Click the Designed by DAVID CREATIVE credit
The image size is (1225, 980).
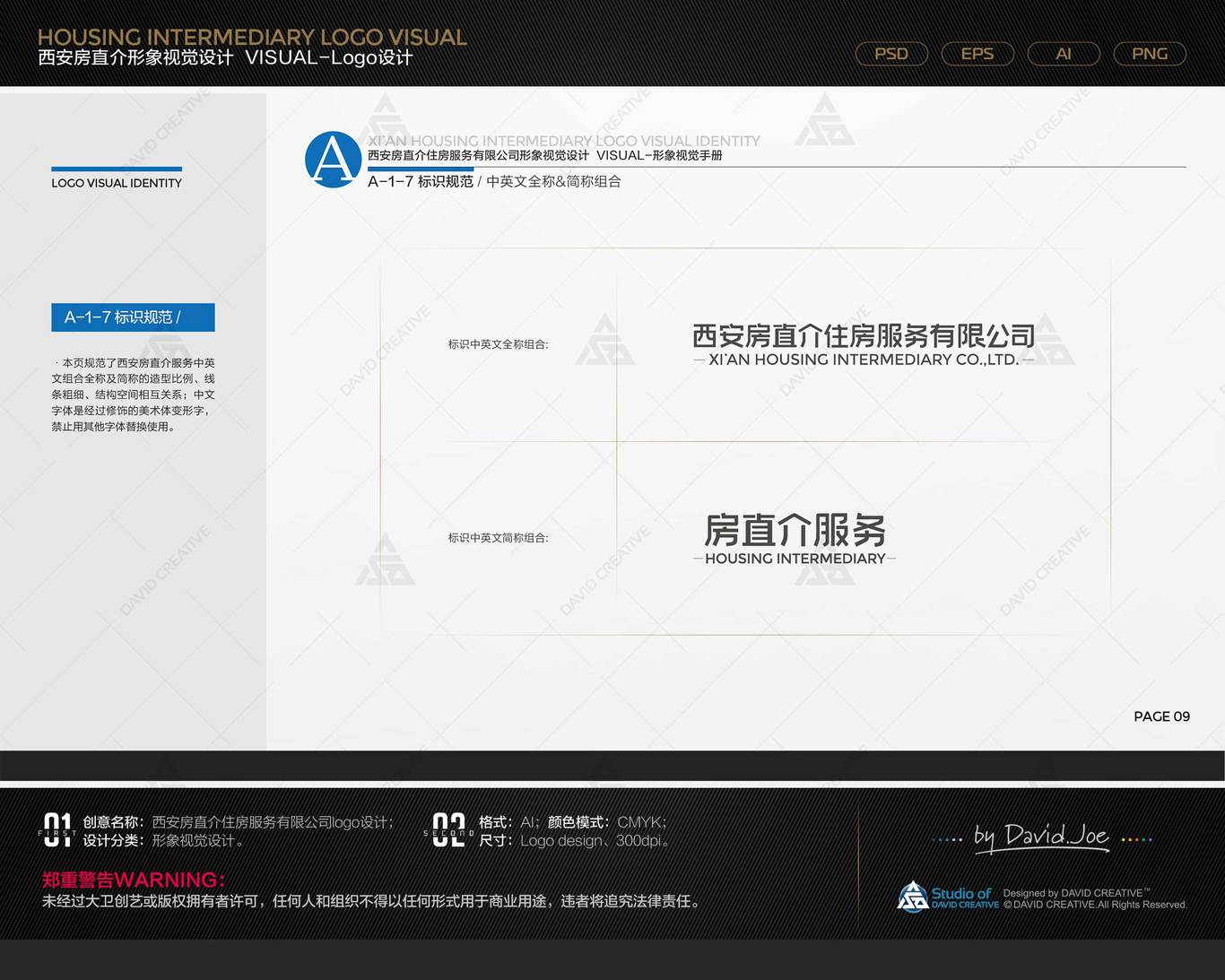point(1076,893)
